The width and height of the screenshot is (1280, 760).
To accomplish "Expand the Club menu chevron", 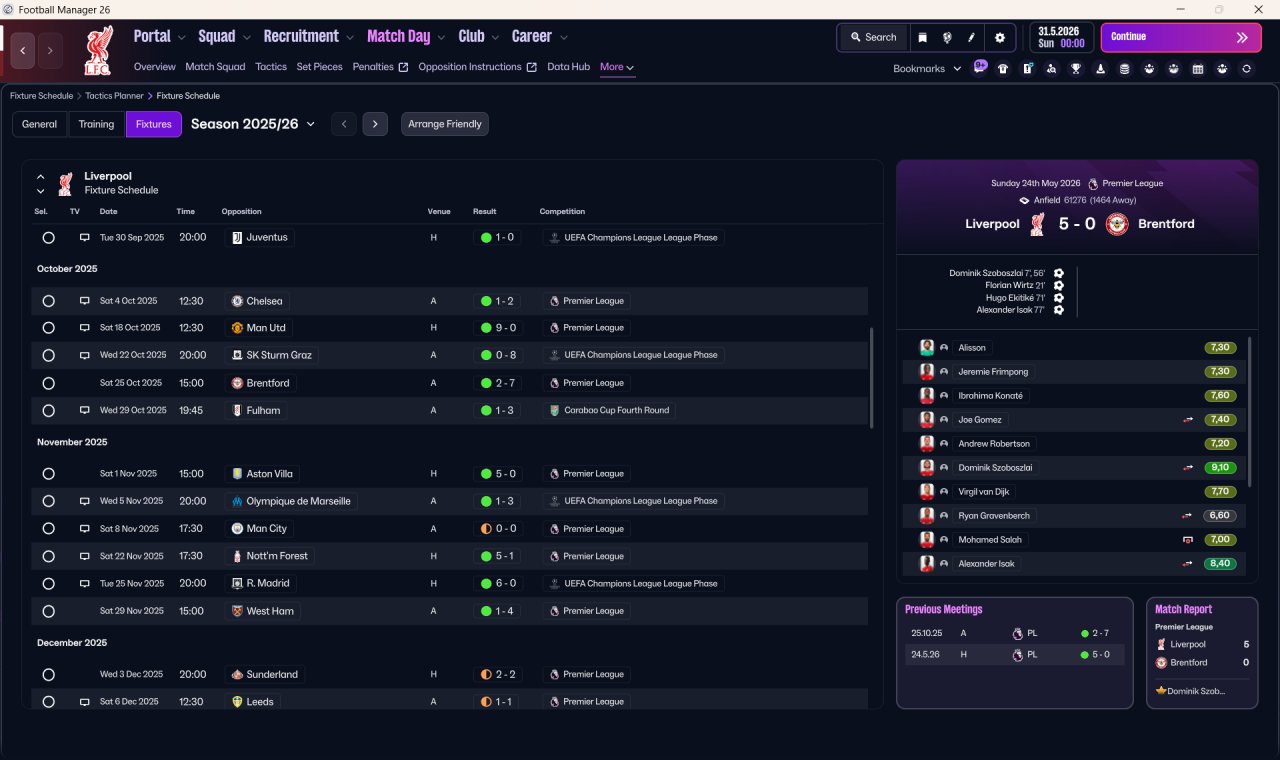I will click(x=494, y=38).
